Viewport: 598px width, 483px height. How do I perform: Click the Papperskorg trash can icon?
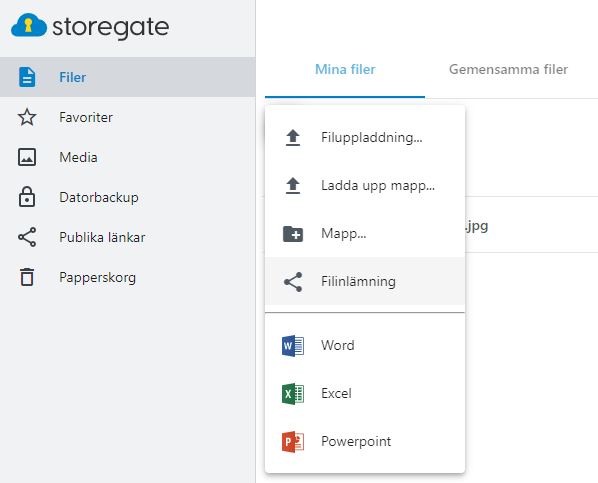click(27, 277)
